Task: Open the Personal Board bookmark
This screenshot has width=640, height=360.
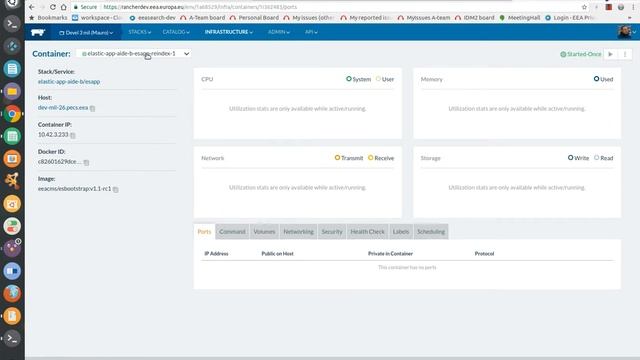Action: click(254, 18)
